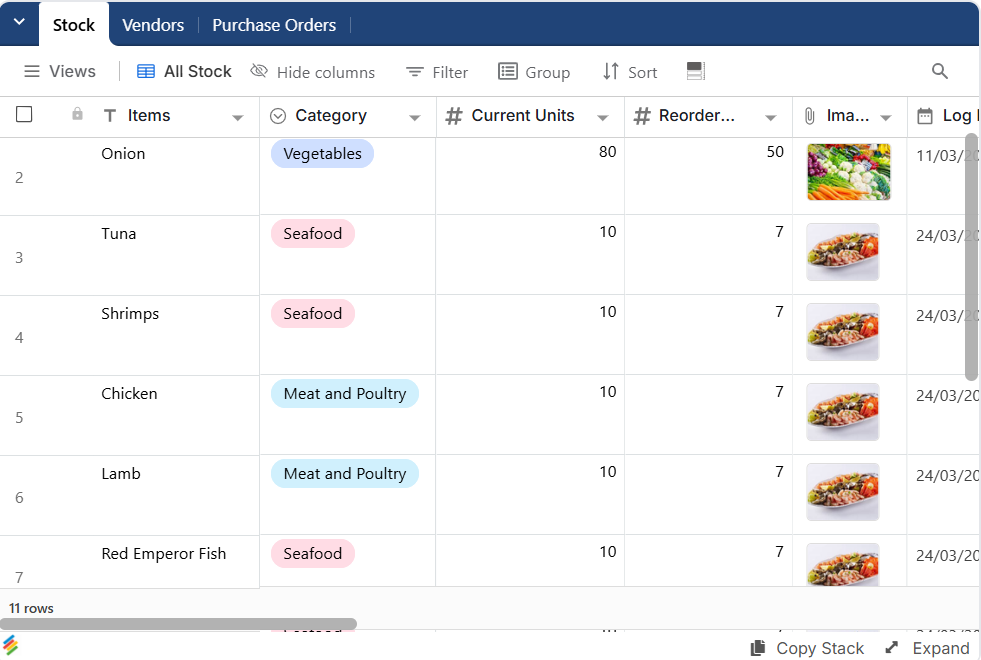Open the Filter panel
981x660 pixels.
437,73
